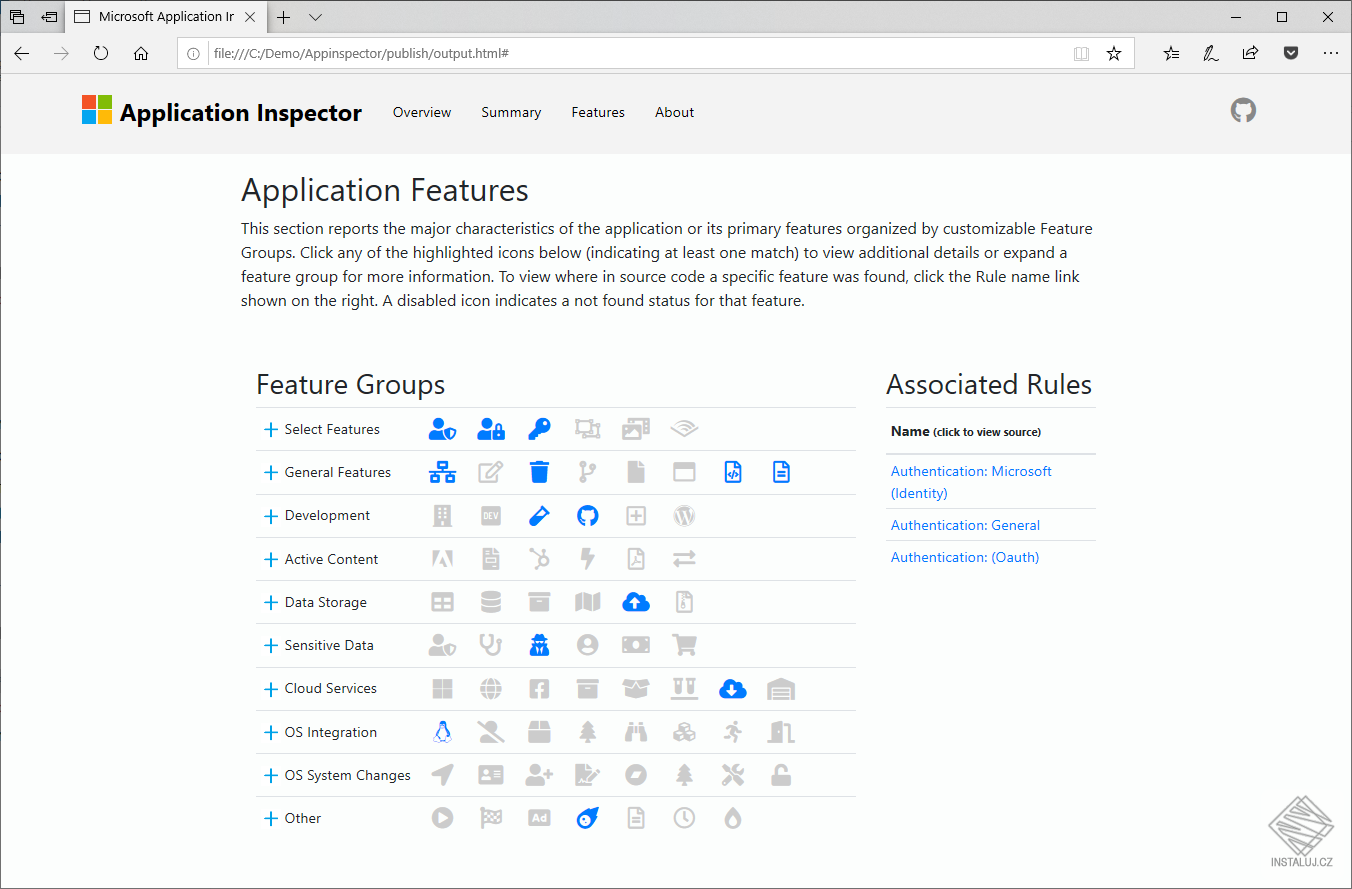Click the key icon in Select Features
Screen dimensions: 1352x889
click(x=539, y=429)
